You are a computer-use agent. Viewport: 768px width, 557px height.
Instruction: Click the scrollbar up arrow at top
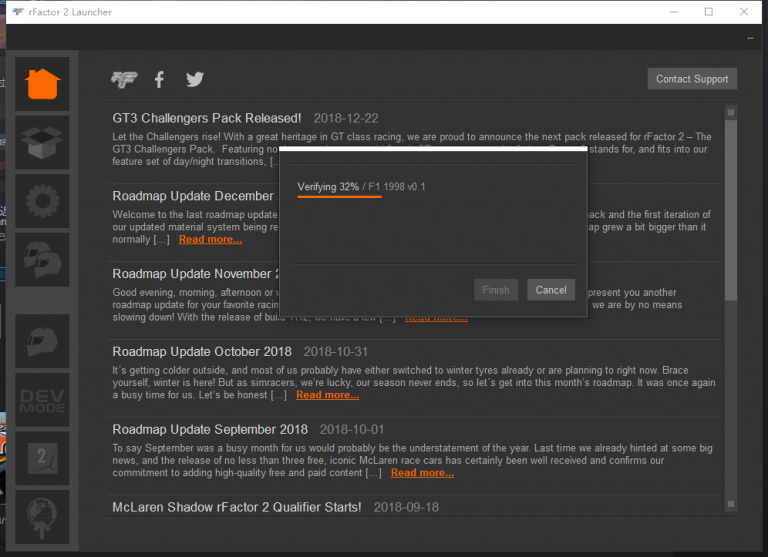(x=730, y=113)
